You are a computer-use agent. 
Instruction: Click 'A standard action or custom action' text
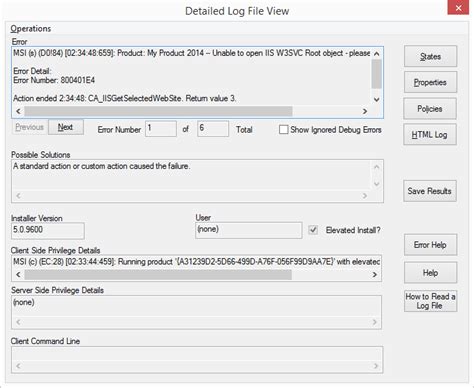(102, 166)
